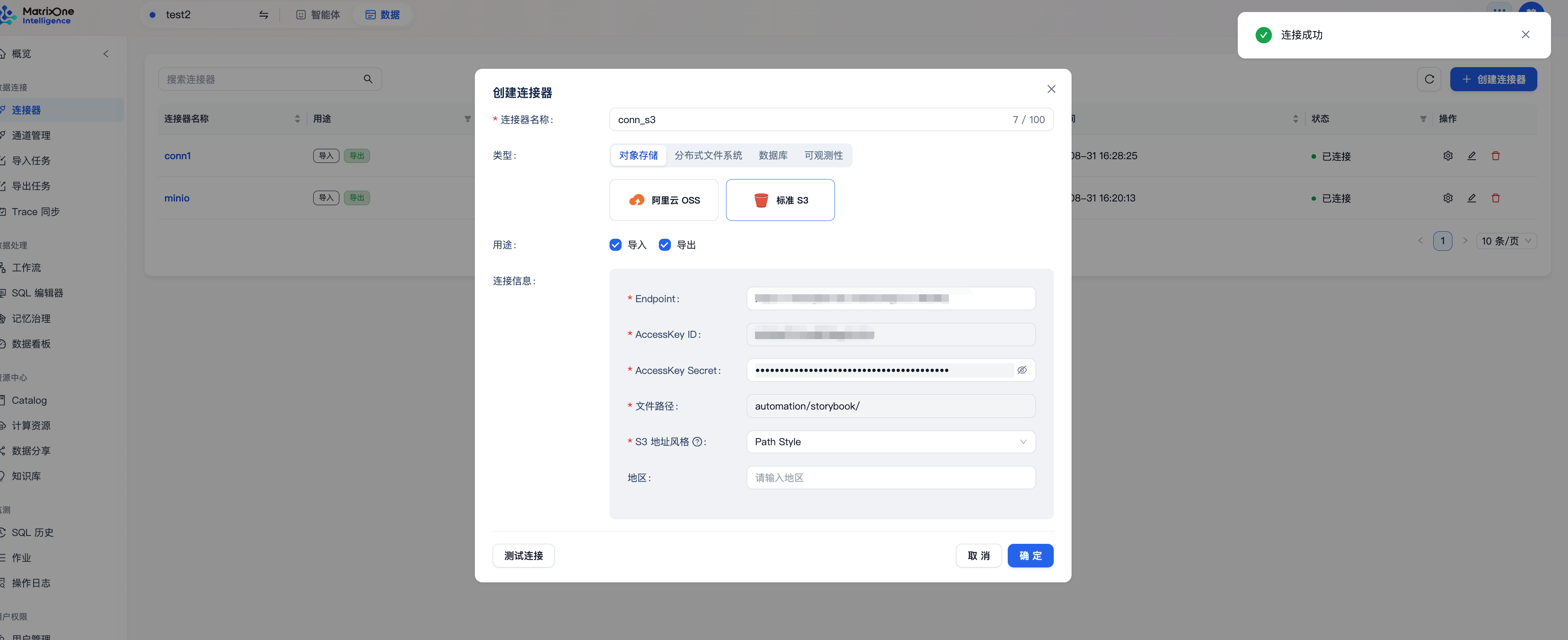Open the conn1 connector link
The height and width of the screenshot is (640, 1568).
(x=177, y=156)
